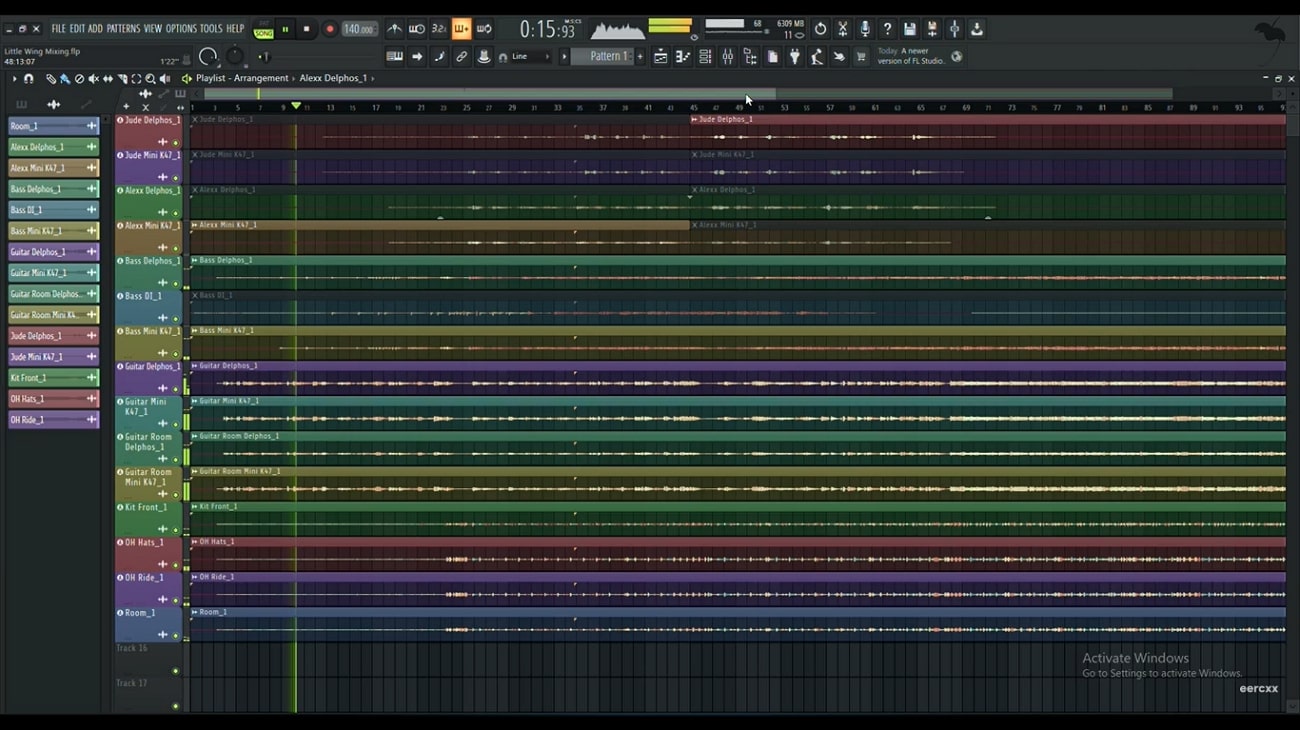Mute the Bass Delphos_1 track
The height and width of the screenshot is (730, 1300).
coord(176,284)
